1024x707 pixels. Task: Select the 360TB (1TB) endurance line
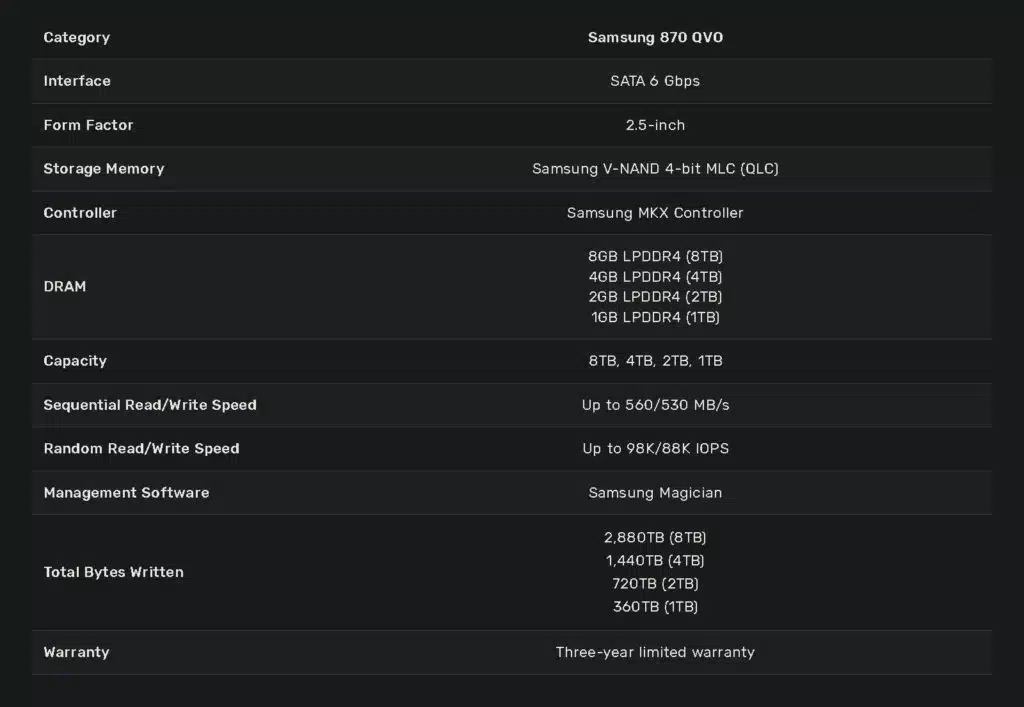(x=655, y=606)
